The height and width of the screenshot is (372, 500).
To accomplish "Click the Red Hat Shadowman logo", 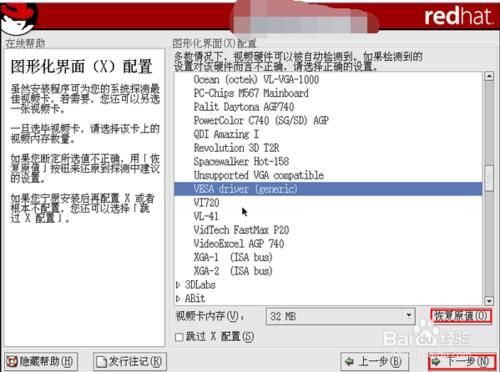I will [19, 18].
